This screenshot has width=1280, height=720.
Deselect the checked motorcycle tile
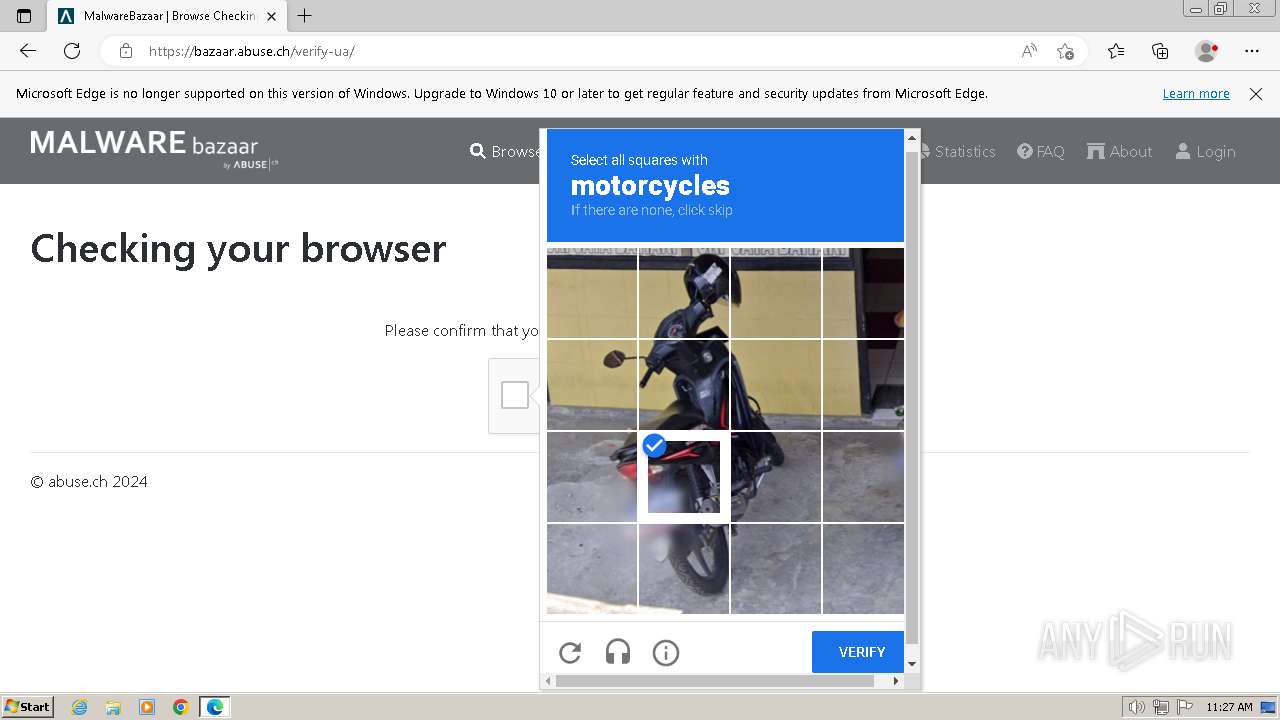click(x=684, y=477)
